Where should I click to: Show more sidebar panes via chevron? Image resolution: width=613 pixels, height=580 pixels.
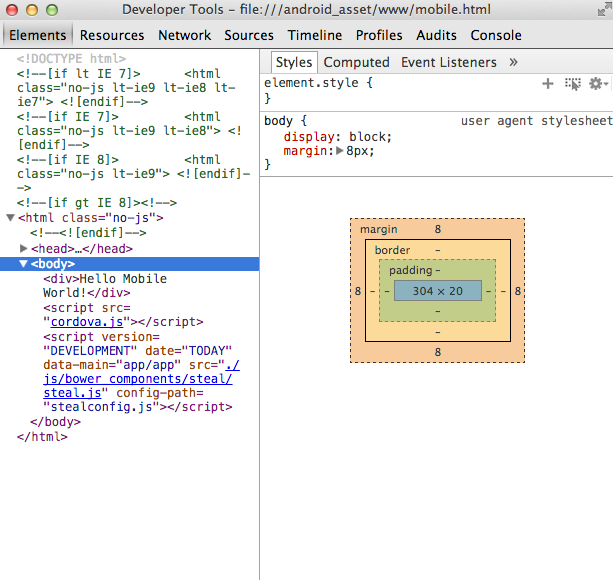[x=513, y=62]
